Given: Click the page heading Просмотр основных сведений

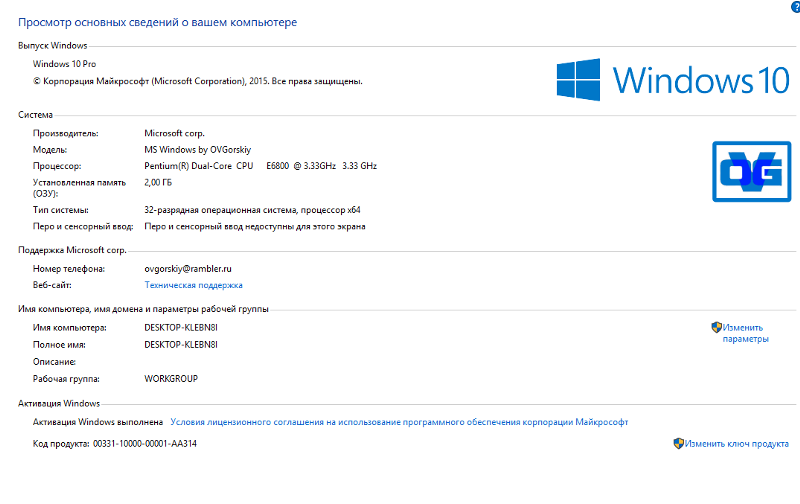Looking at the screenshot, I should coord(157,22).
